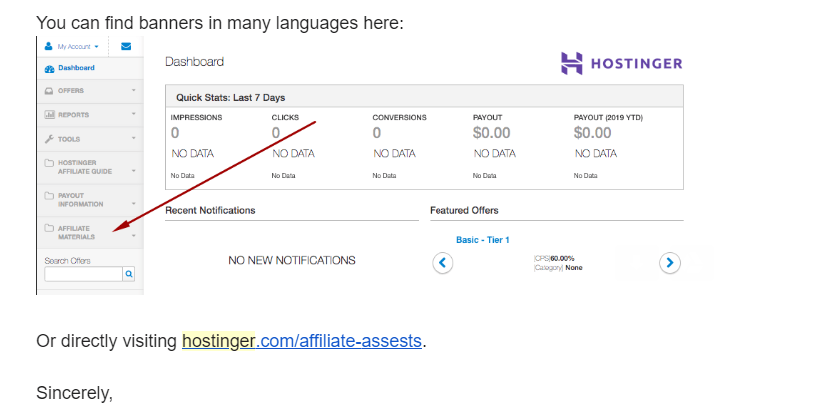Click the Recent Notifications heading

(210, 210)
